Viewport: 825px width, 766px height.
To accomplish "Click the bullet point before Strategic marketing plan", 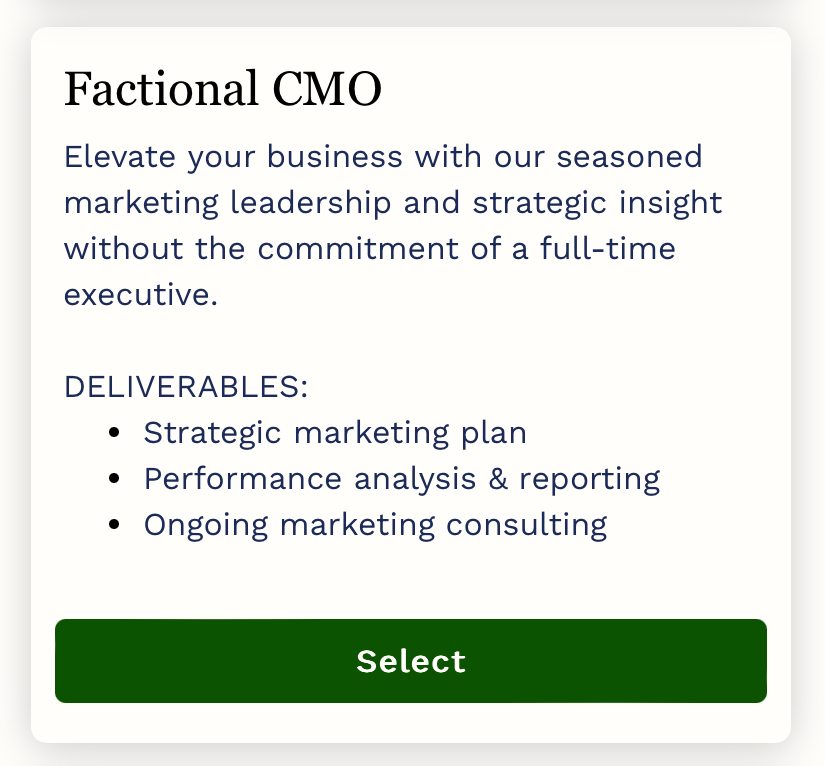I will click(115, 432).
